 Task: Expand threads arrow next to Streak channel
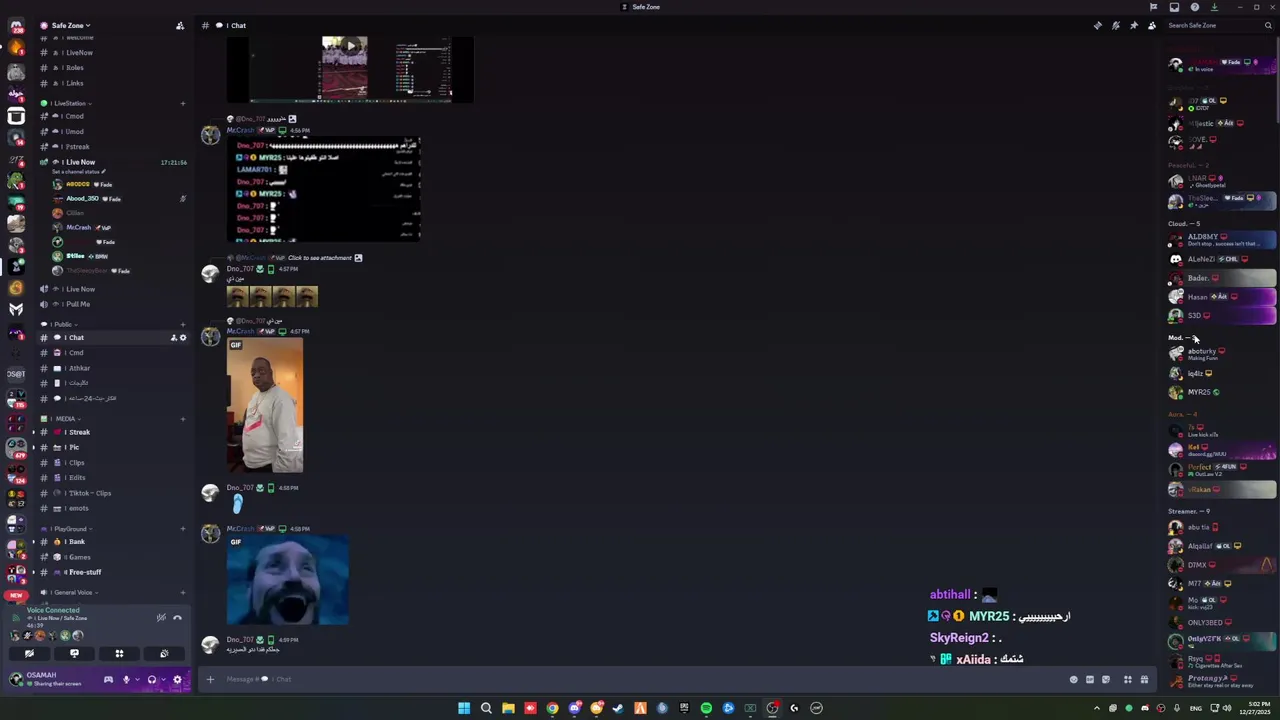[33, 432]
